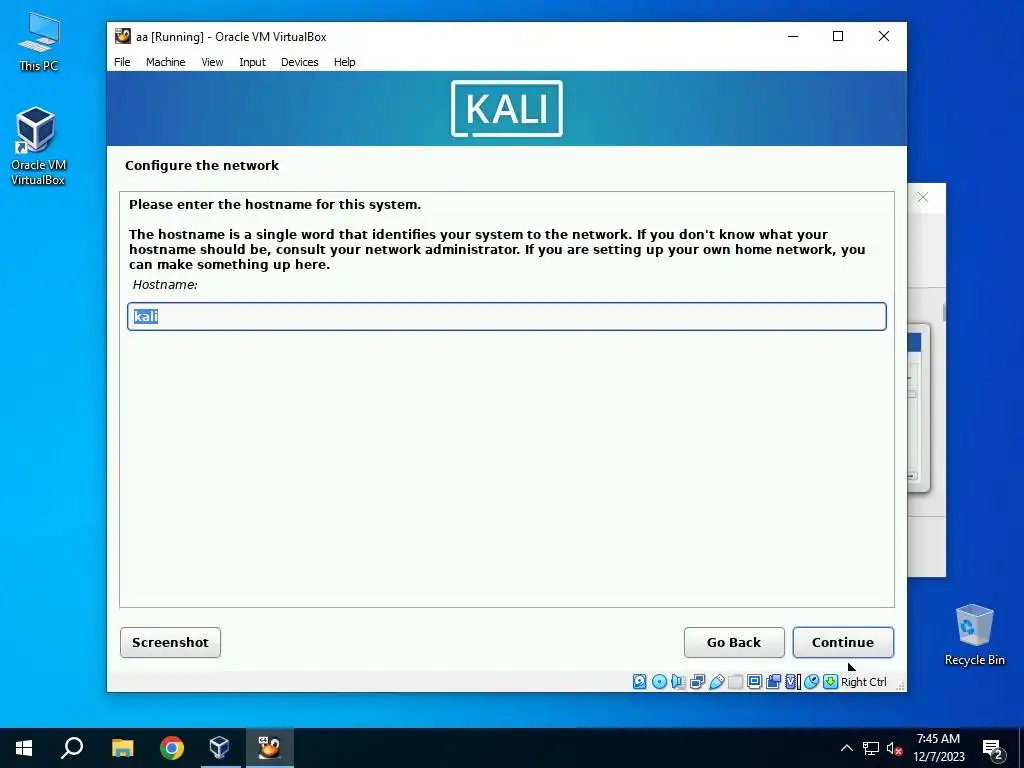Click the Continue button
The width and height of the screenshot is (1024, 768).
click(842, 643)
